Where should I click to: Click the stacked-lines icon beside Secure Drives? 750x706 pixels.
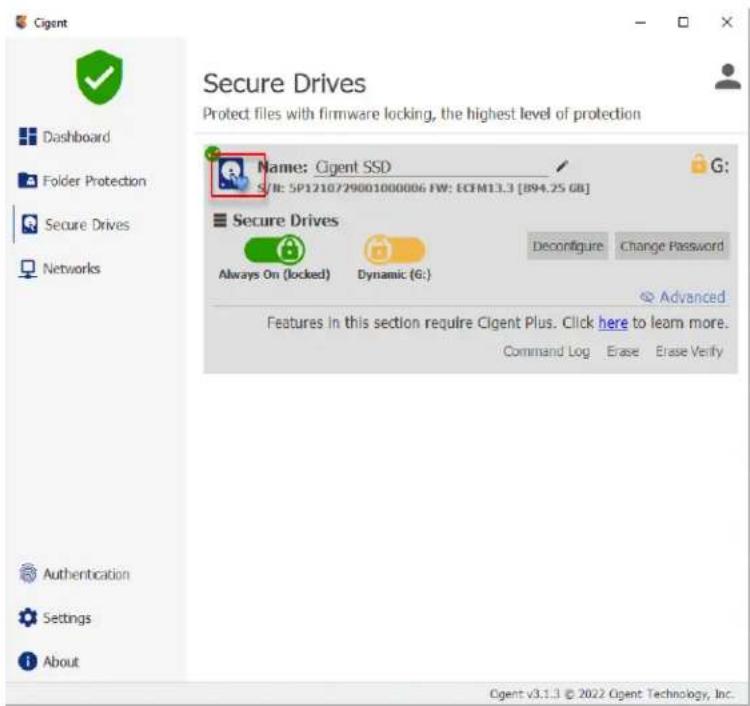pyautogui.click(x=220, y=221)
